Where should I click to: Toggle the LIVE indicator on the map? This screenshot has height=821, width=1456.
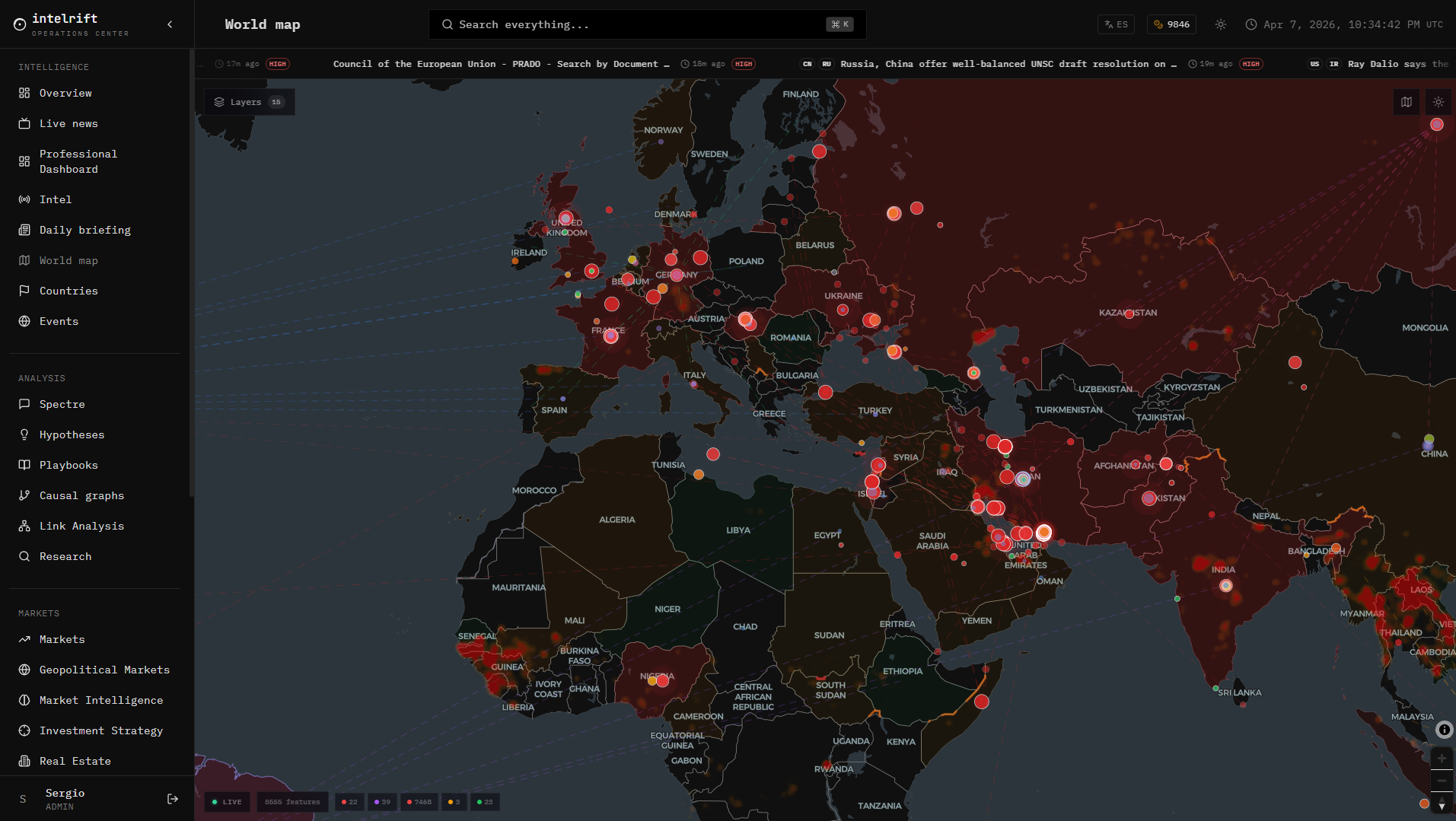click(227, 802)
